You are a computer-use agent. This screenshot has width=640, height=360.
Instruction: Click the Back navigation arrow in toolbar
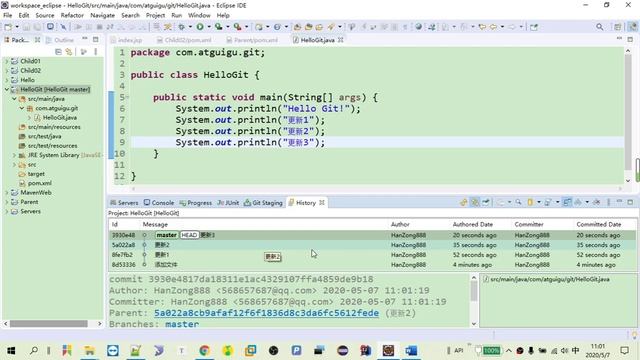[493, 27]
